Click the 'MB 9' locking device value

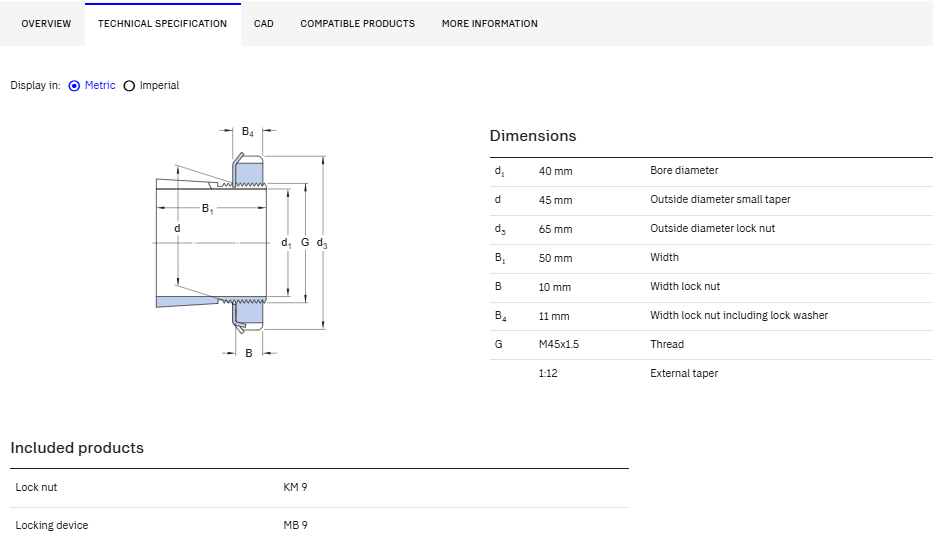[x=295, y=525]
